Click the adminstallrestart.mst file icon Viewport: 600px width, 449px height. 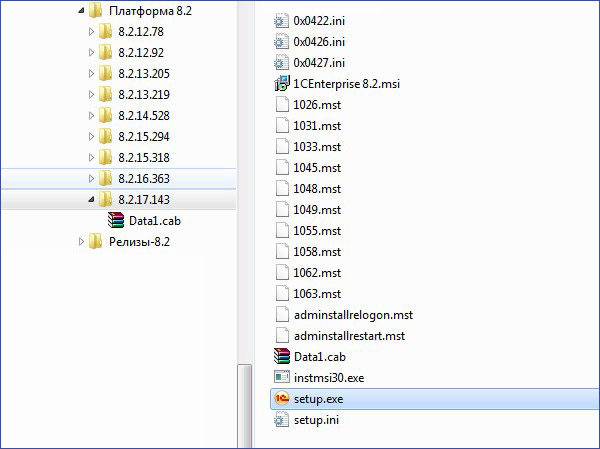(282, 336)
